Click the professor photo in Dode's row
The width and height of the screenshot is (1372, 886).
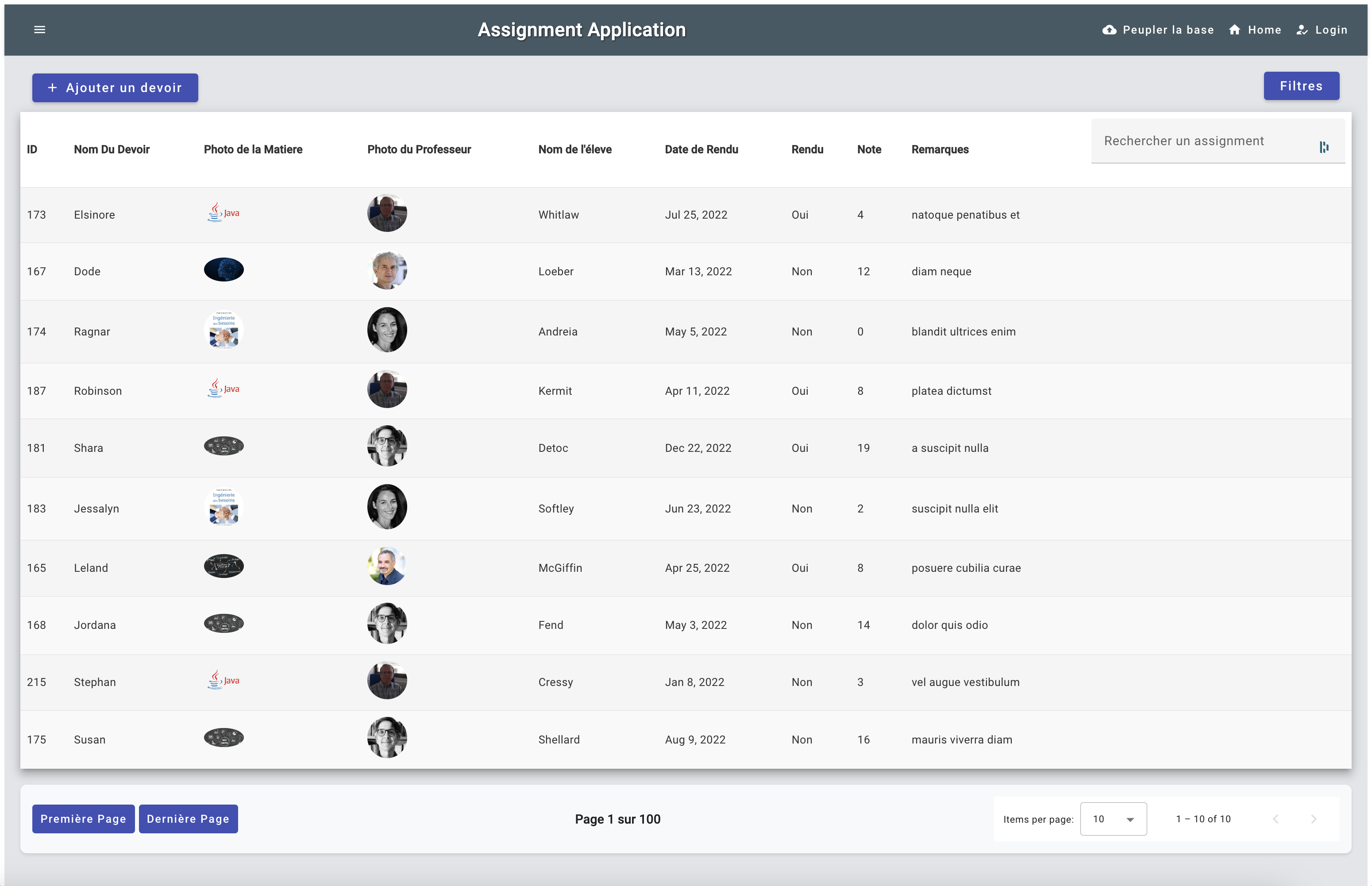click(387, 270)
